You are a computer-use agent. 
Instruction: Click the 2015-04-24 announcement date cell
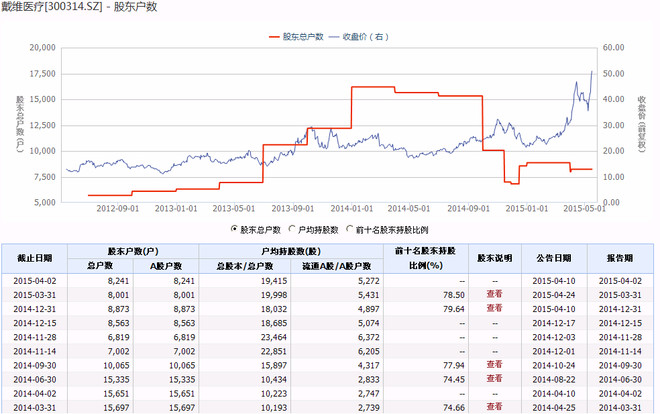click(554, 295)
